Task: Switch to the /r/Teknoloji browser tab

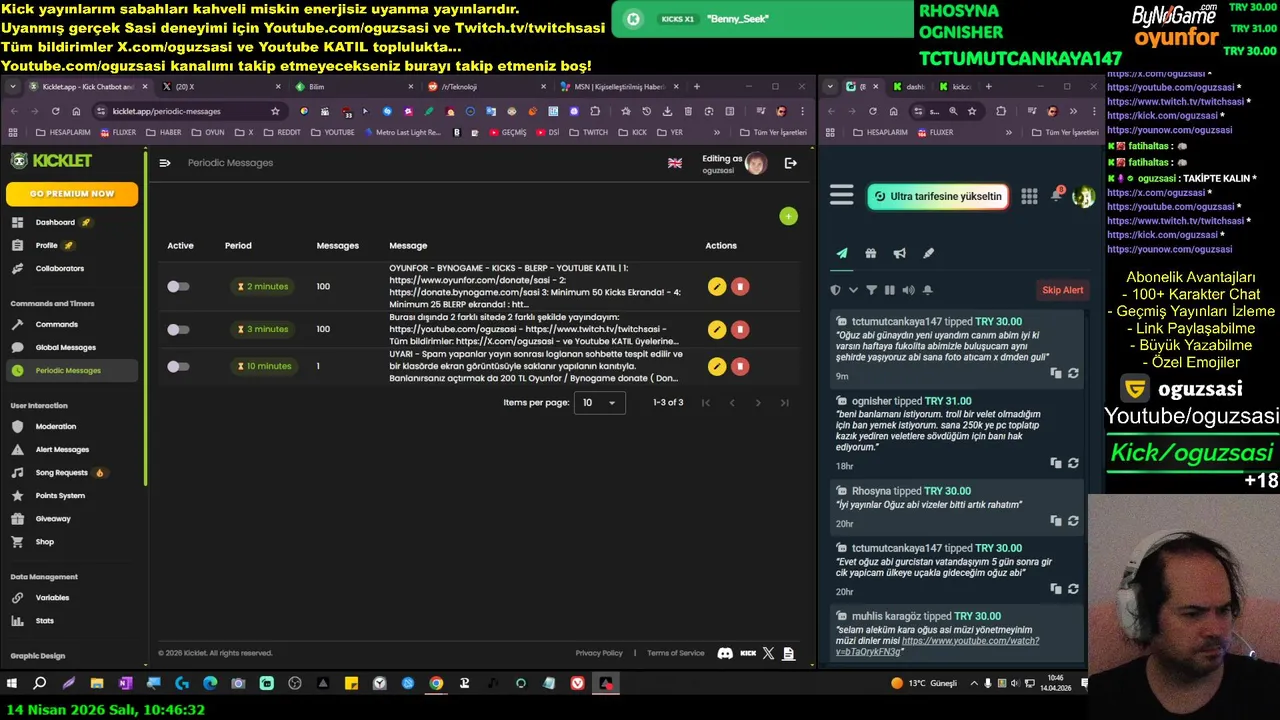Action: (485, 87)
